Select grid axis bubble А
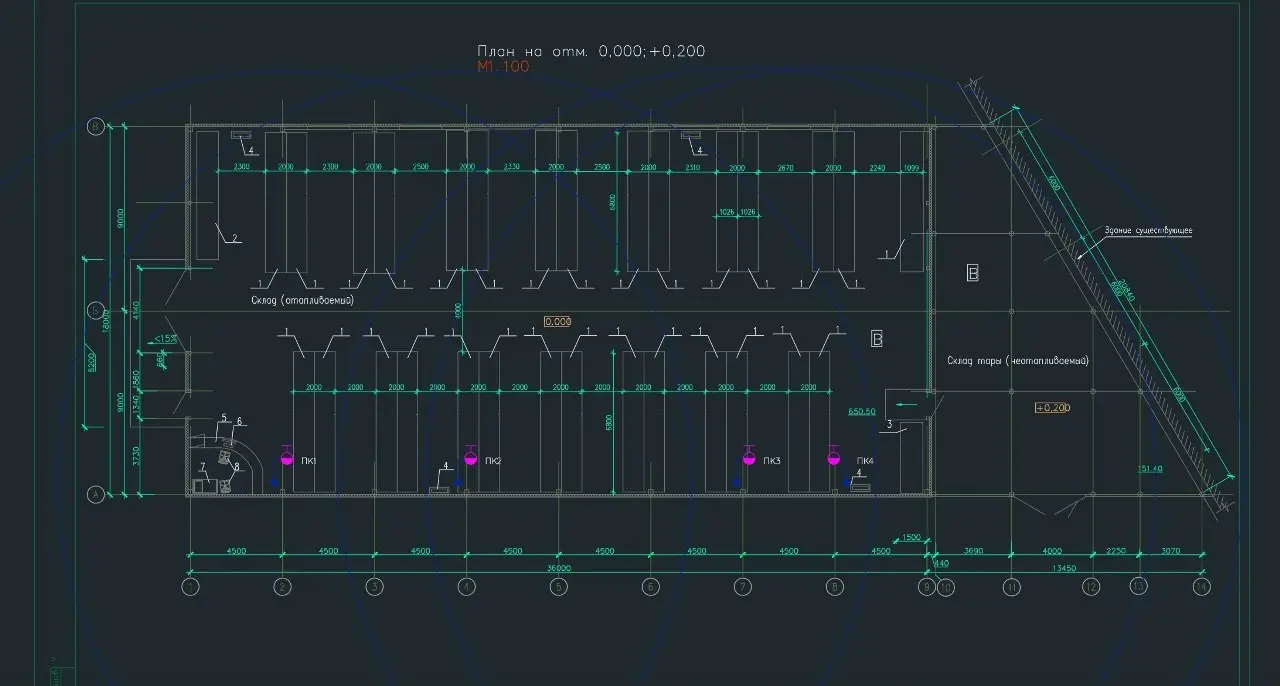Viewport: 1280px width, 686px height. (96, 494)
